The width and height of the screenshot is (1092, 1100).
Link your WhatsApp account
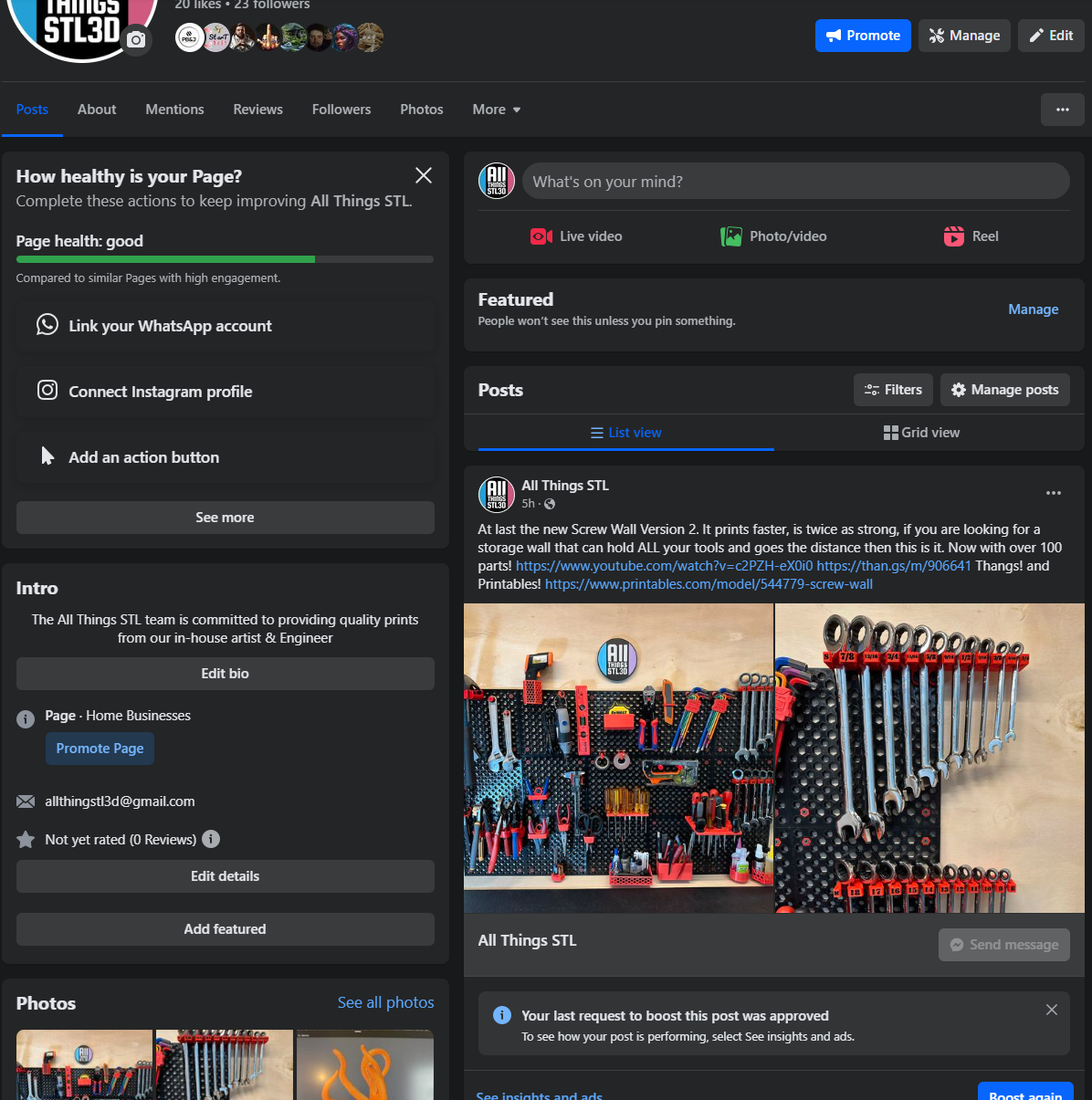coord(225,325)
